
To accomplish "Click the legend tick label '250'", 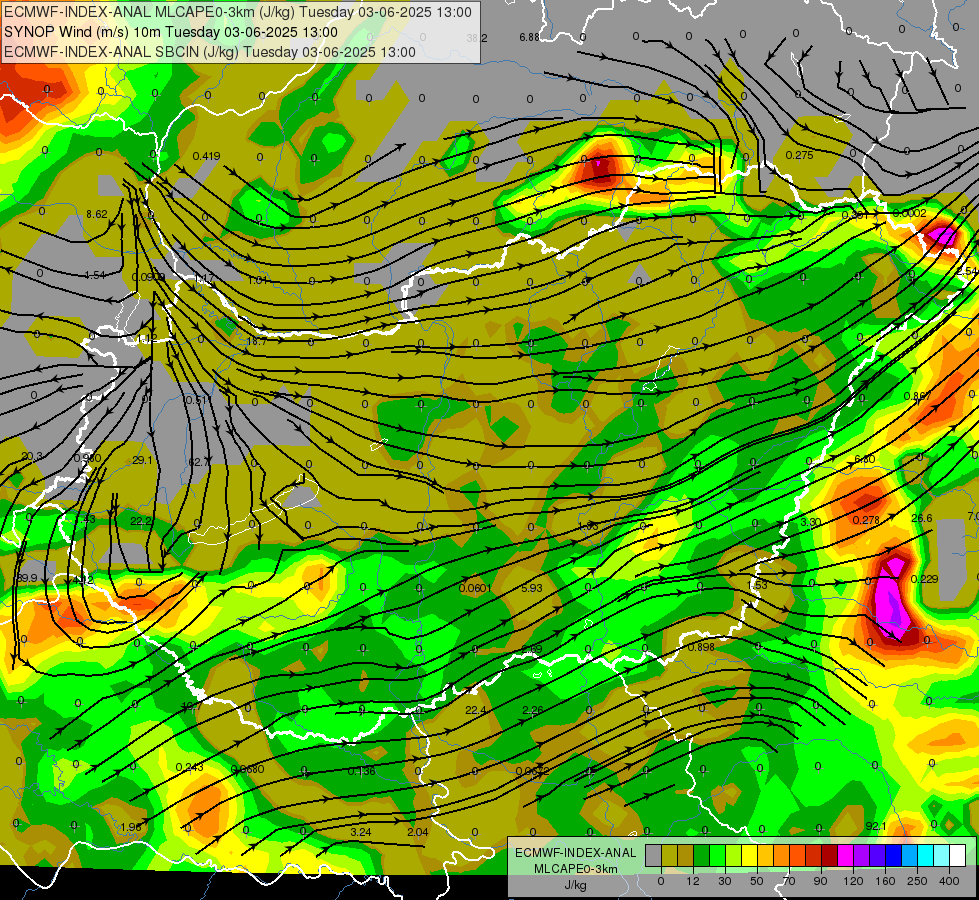I will 917,881.
